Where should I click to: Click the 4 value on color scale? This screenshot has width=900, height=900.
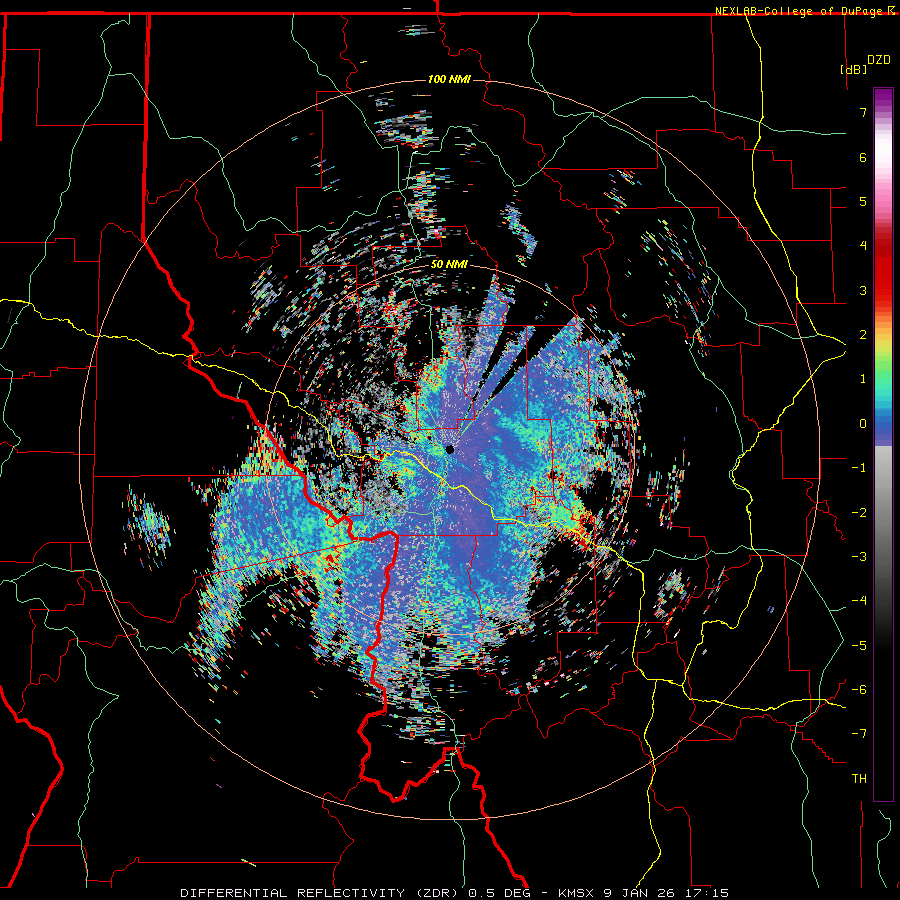tap(863, 246)
